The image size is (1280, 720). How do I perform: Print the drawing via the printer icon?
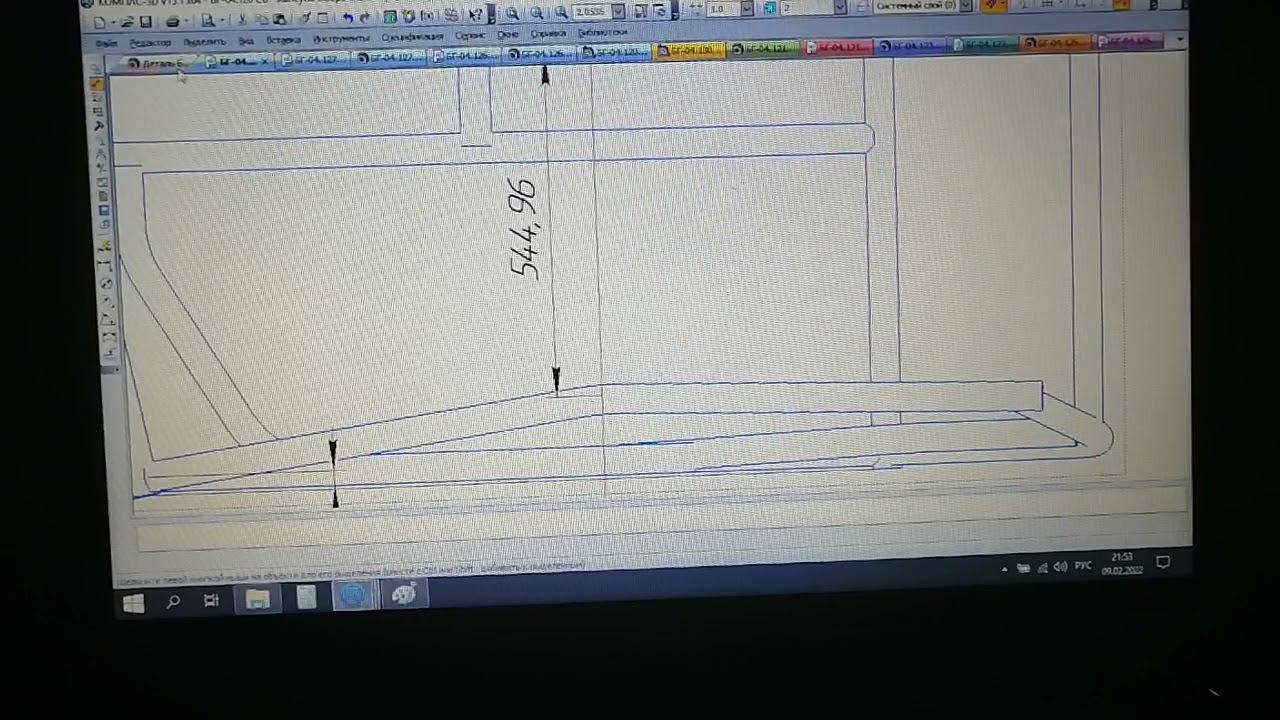coord(173,21)
